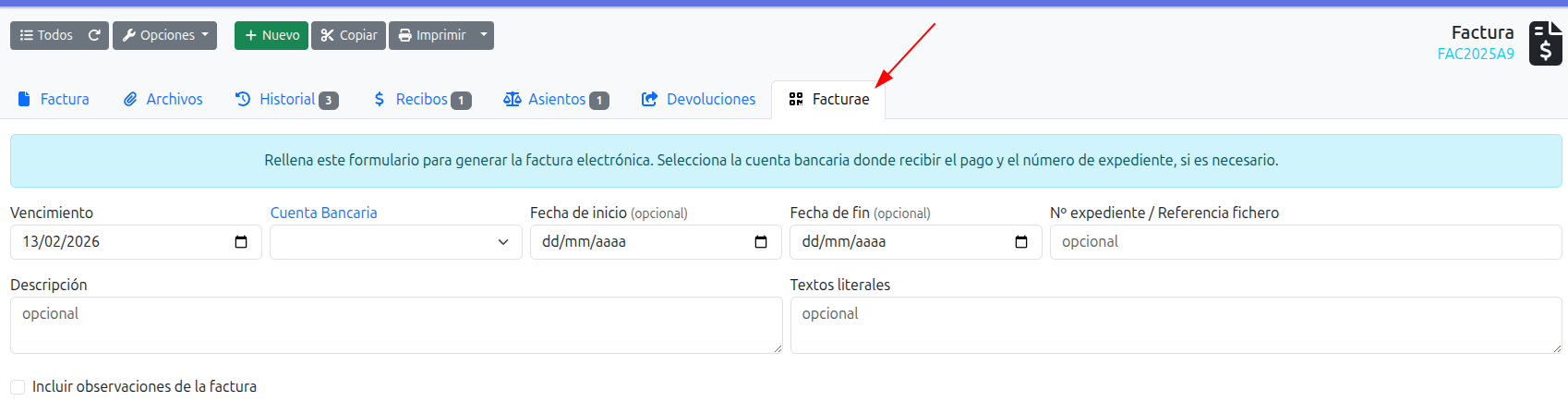Open the Opciones dropdown menu
Image resolution: width=1568 pixels, height=414 pixels.
pos(164,35)
